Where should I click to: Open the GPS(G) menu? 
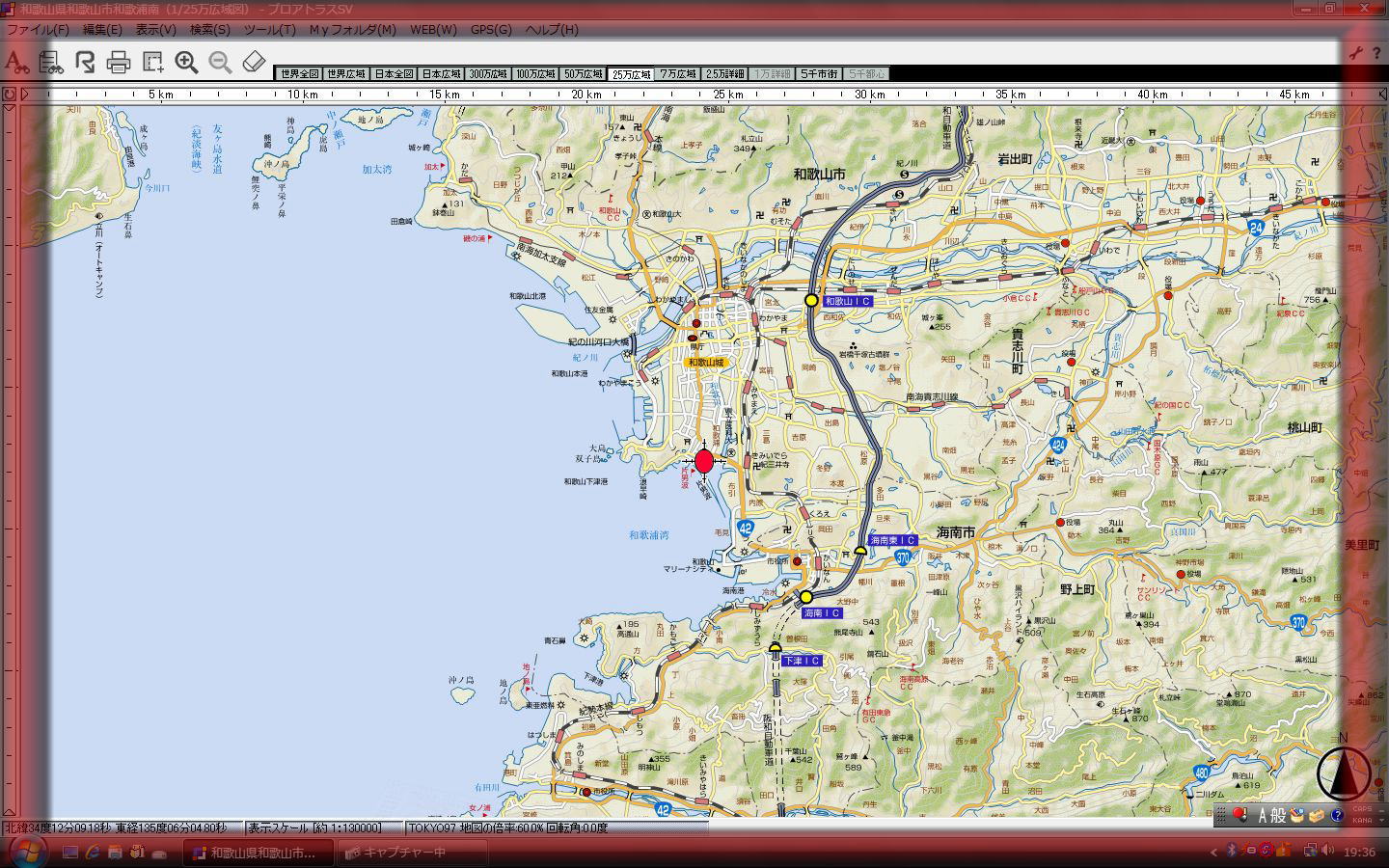[x=491, y=30]
